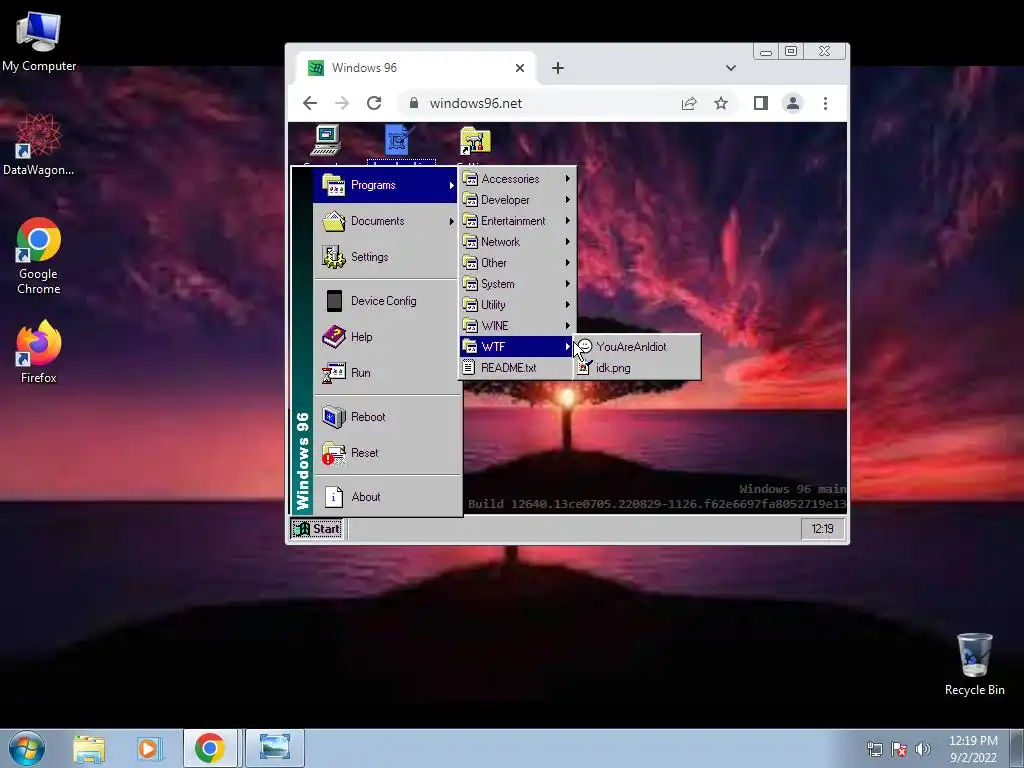Click the Windows 7 Start orb

pyautogui.click(x=27, y=748)
